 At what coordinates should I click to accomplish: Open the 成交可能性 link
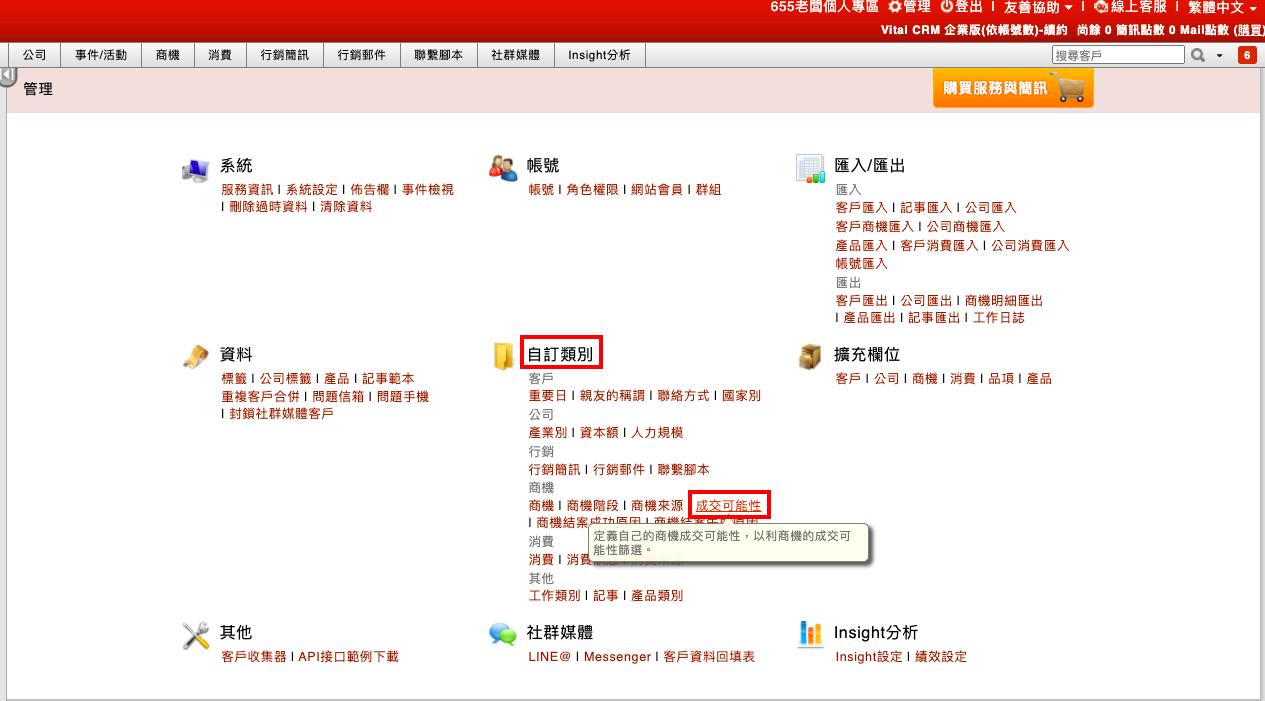click(728, 506)
